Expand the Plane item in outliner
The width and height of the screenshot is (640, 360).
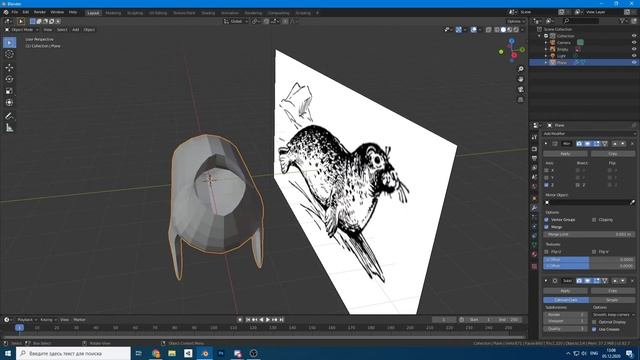point(546,62)
